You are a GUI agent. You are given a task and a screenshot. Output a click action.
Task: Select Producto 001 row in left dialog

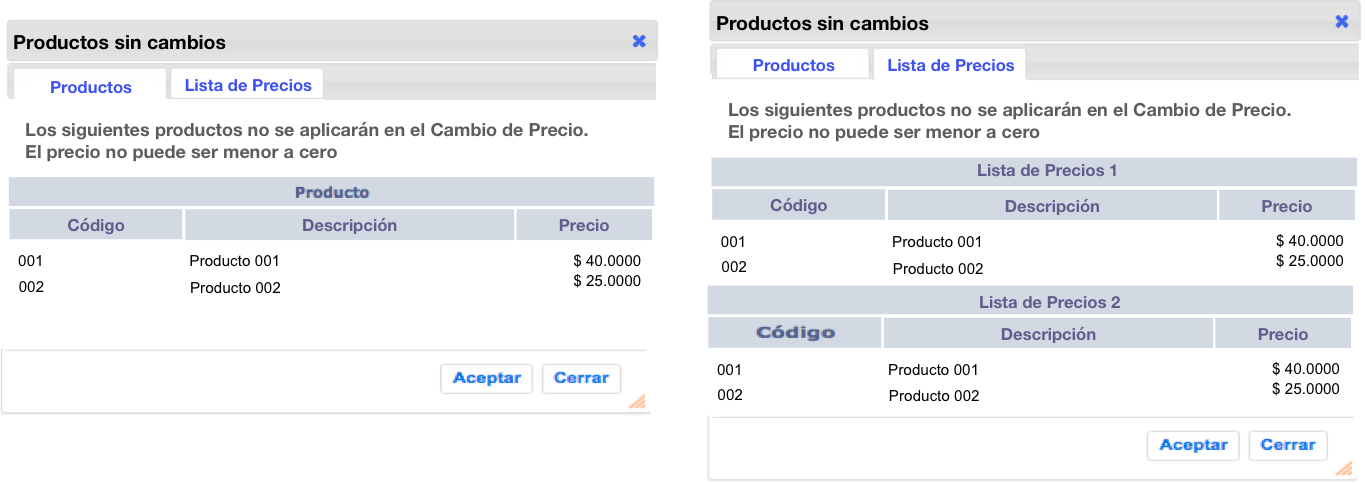tap(234, 261)
